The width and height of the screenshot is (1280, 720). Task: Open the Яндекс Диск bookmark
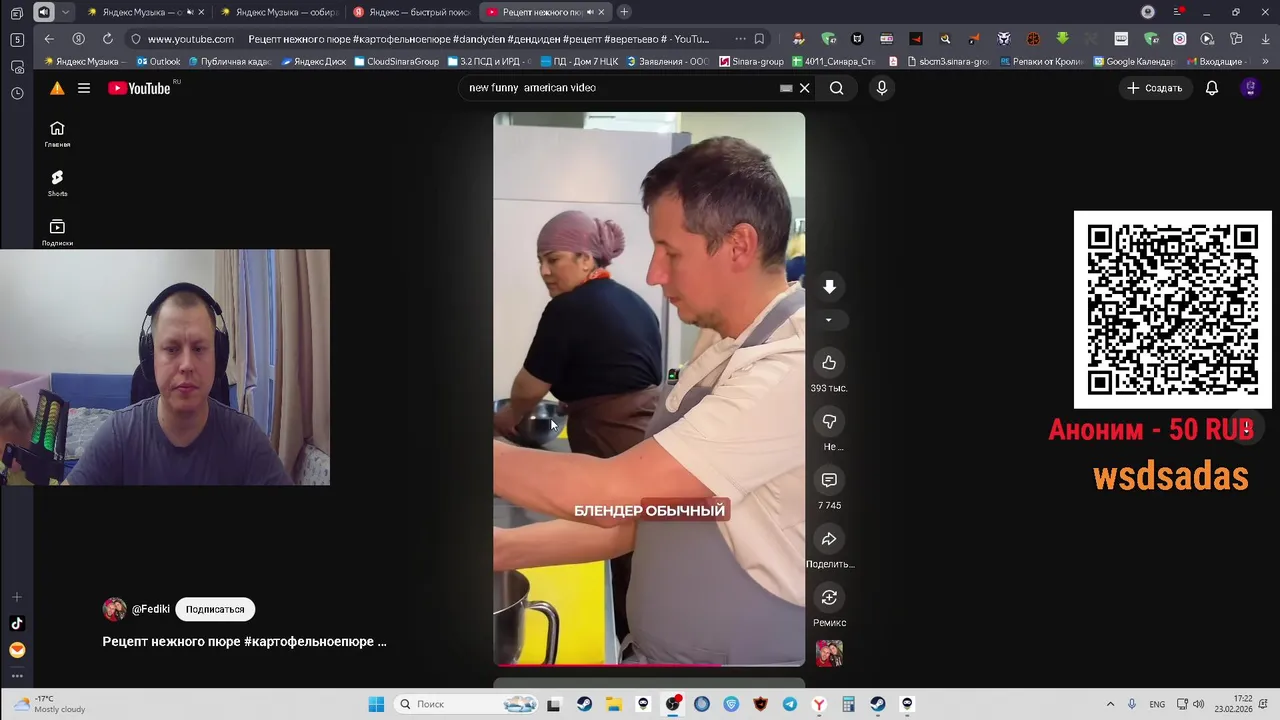[314, 62]
